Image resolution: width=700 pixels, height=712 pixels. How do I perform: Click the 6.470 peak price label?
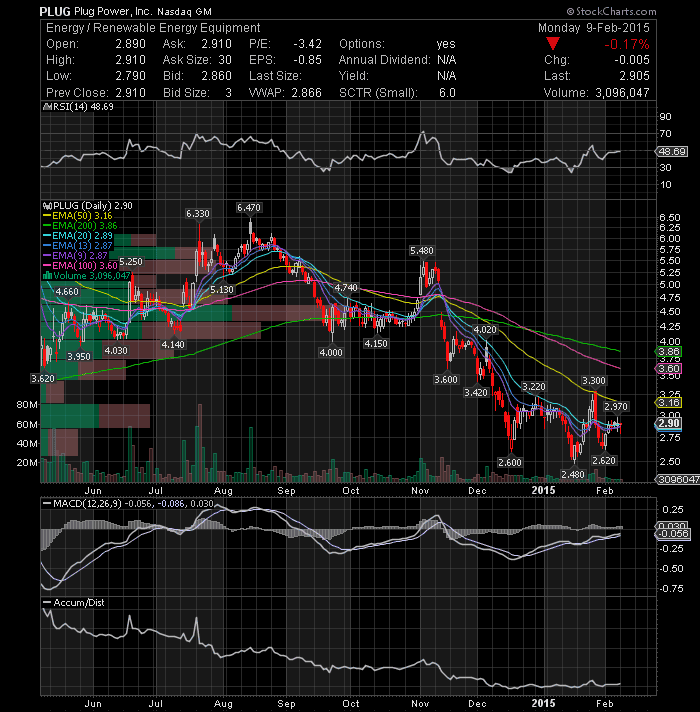tap(249, 208)
